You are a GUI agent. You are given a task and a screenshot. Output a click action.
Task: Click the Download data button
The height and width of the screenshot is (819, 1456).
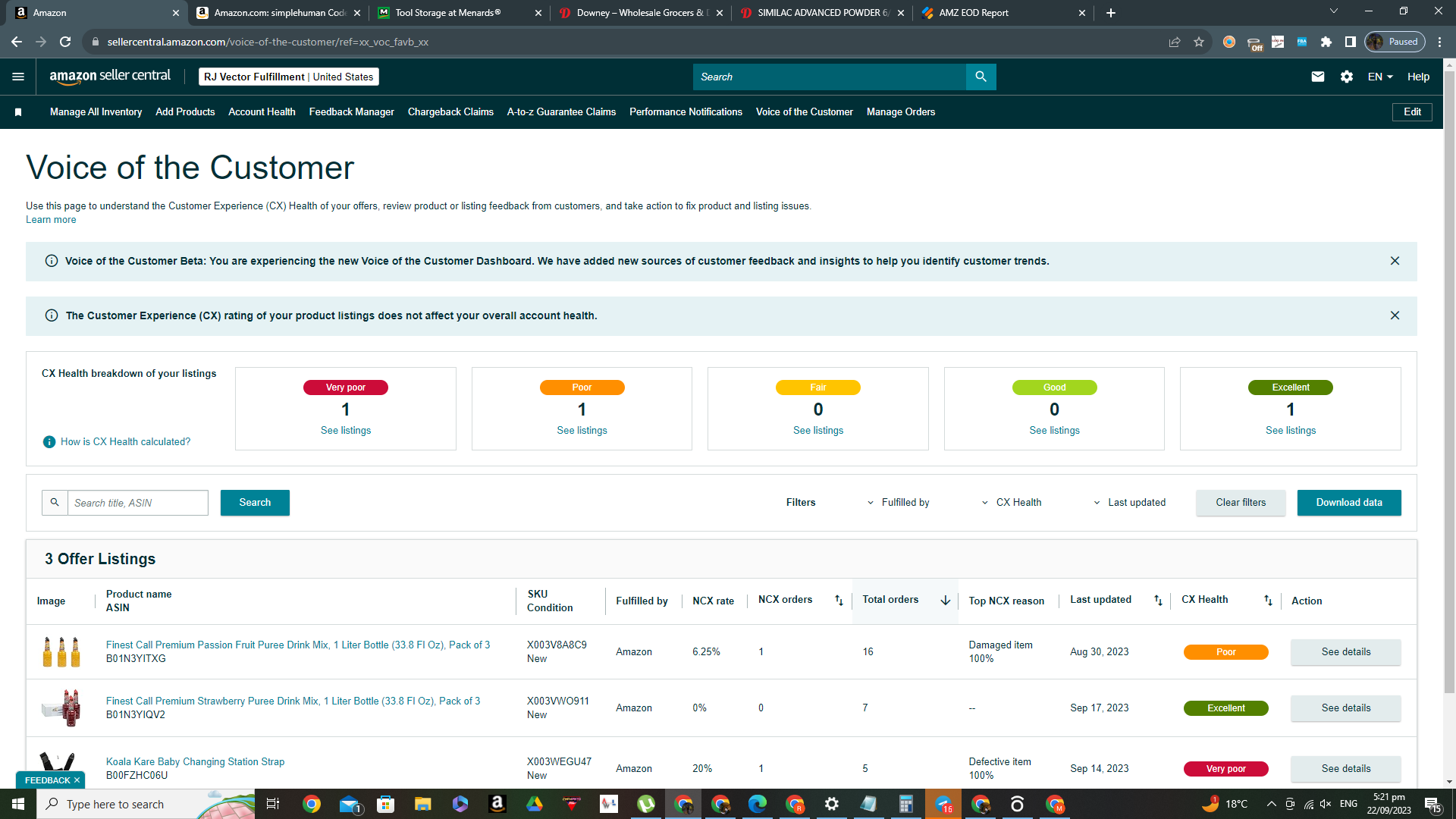click(x=1349, y=503)
